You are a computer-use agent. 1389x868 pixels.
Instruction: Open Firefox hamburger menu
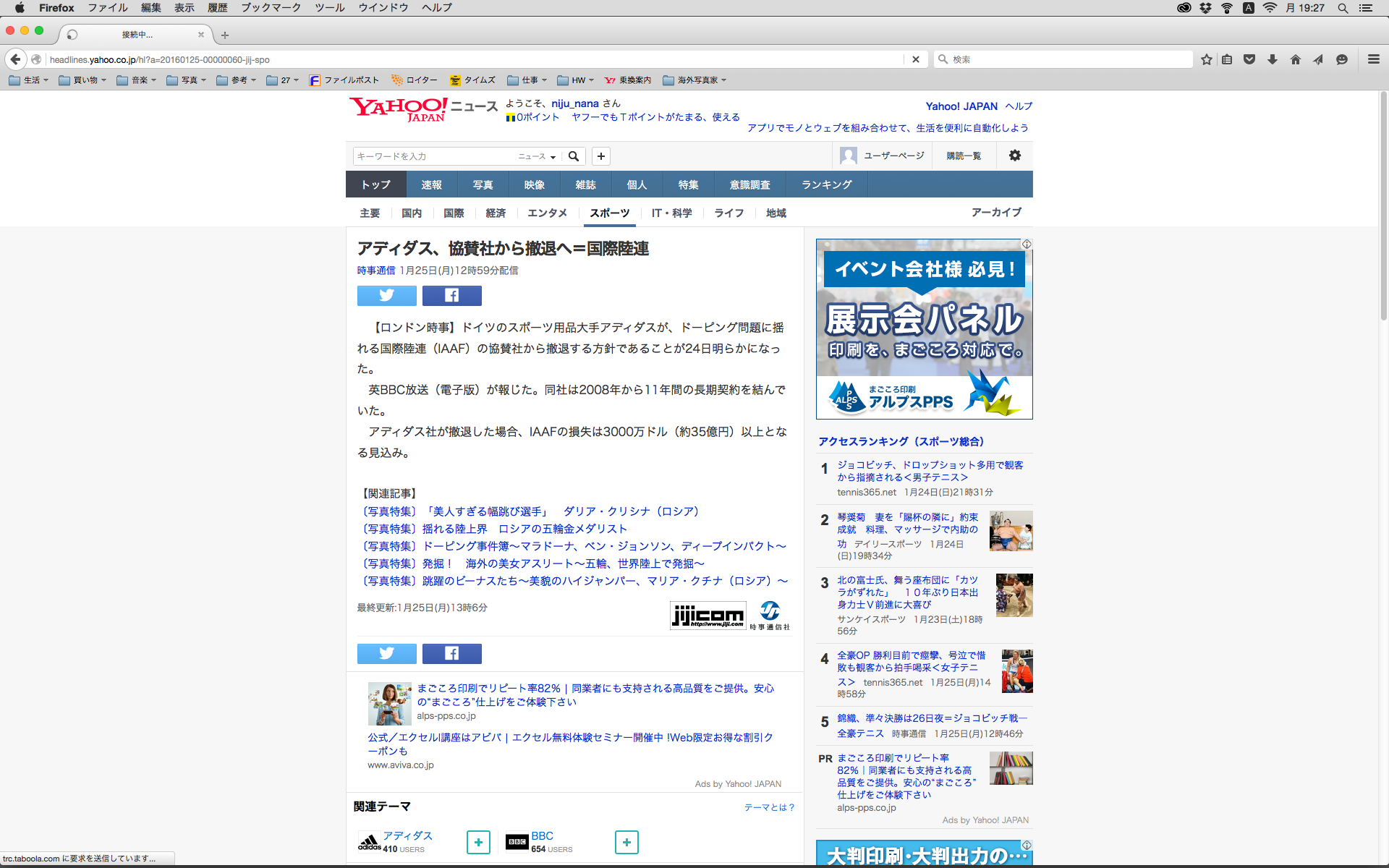[x=1373, y=59]
